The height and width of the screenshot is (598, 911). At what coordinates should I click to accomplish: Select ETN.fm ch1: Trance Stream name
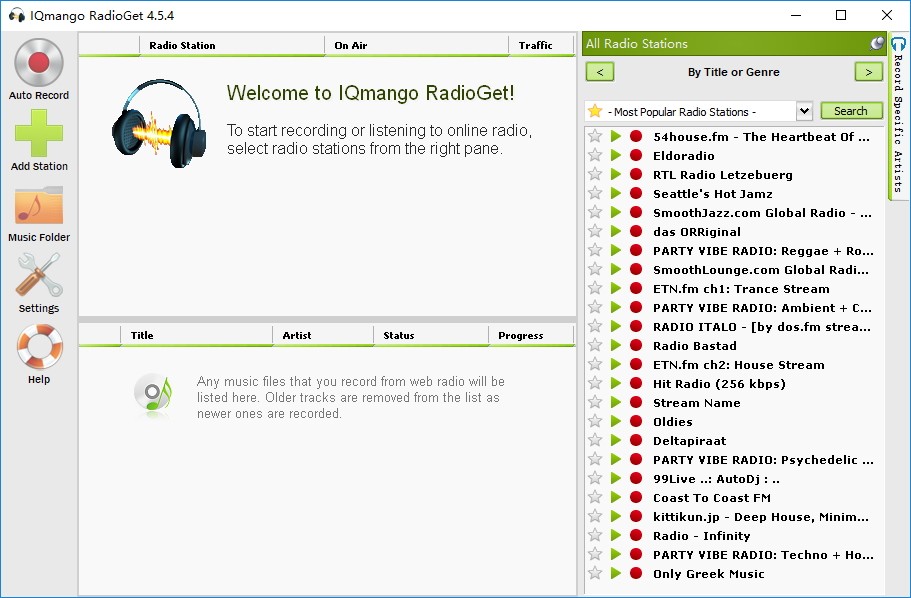741,289
